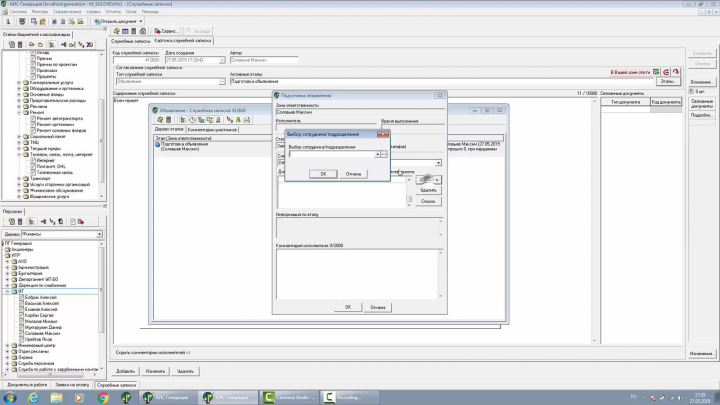The image size is (720, 405).
Task: Click the grid icon beside the zone-of-responsibility label
Action: click(656, 72)
